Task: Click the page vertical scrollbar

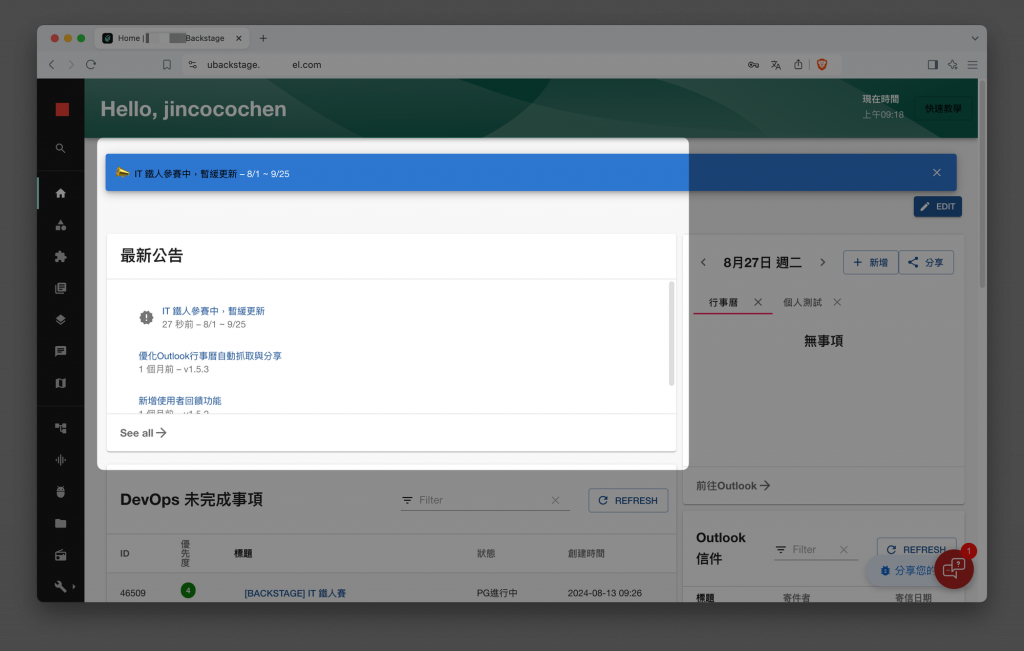Action: point(982,184)
